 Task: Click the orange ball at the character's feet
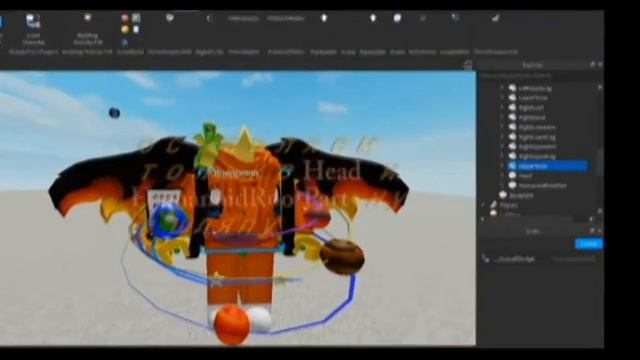pos(231,324)
